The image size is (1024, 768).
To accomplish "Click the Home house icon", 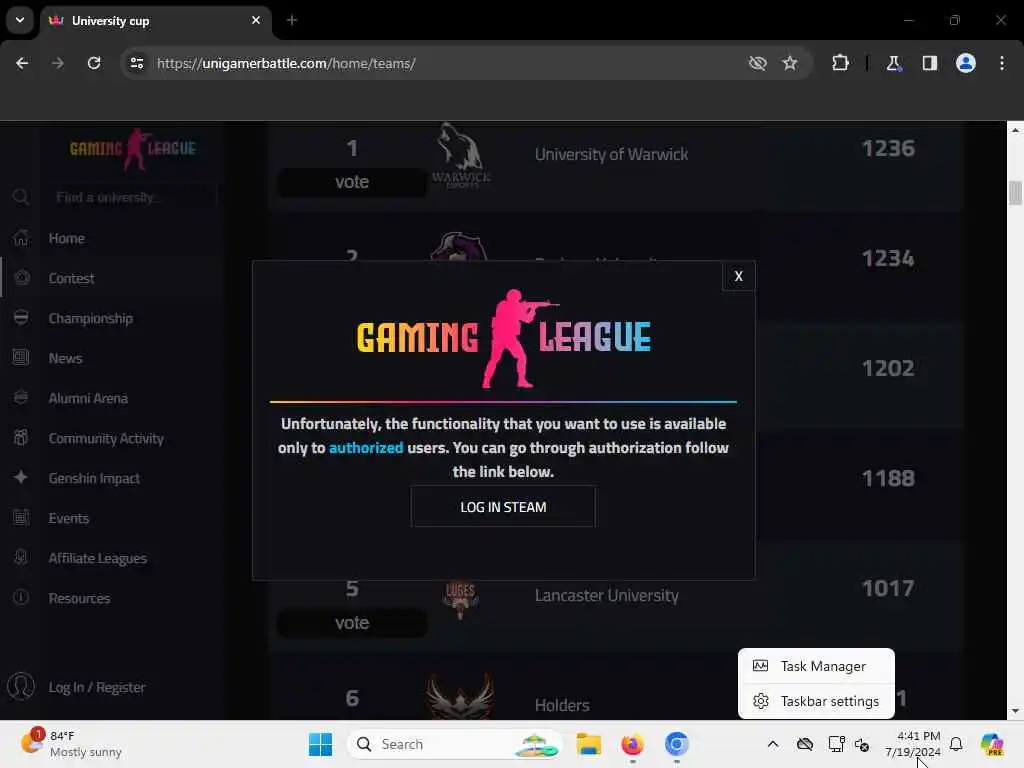I will click(21, 238).
